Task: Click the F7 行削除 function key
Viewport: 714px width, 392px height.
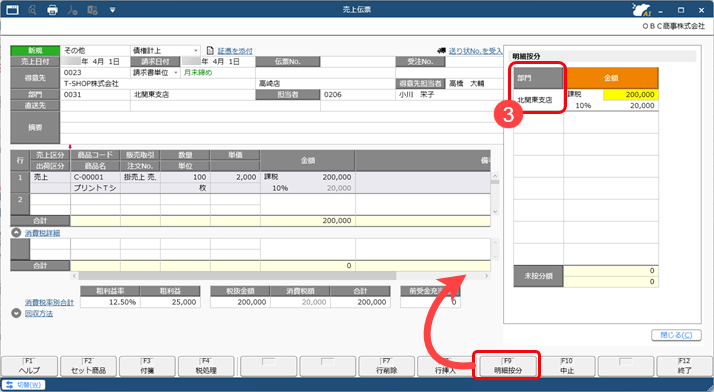Action: [x=387, y=366]
